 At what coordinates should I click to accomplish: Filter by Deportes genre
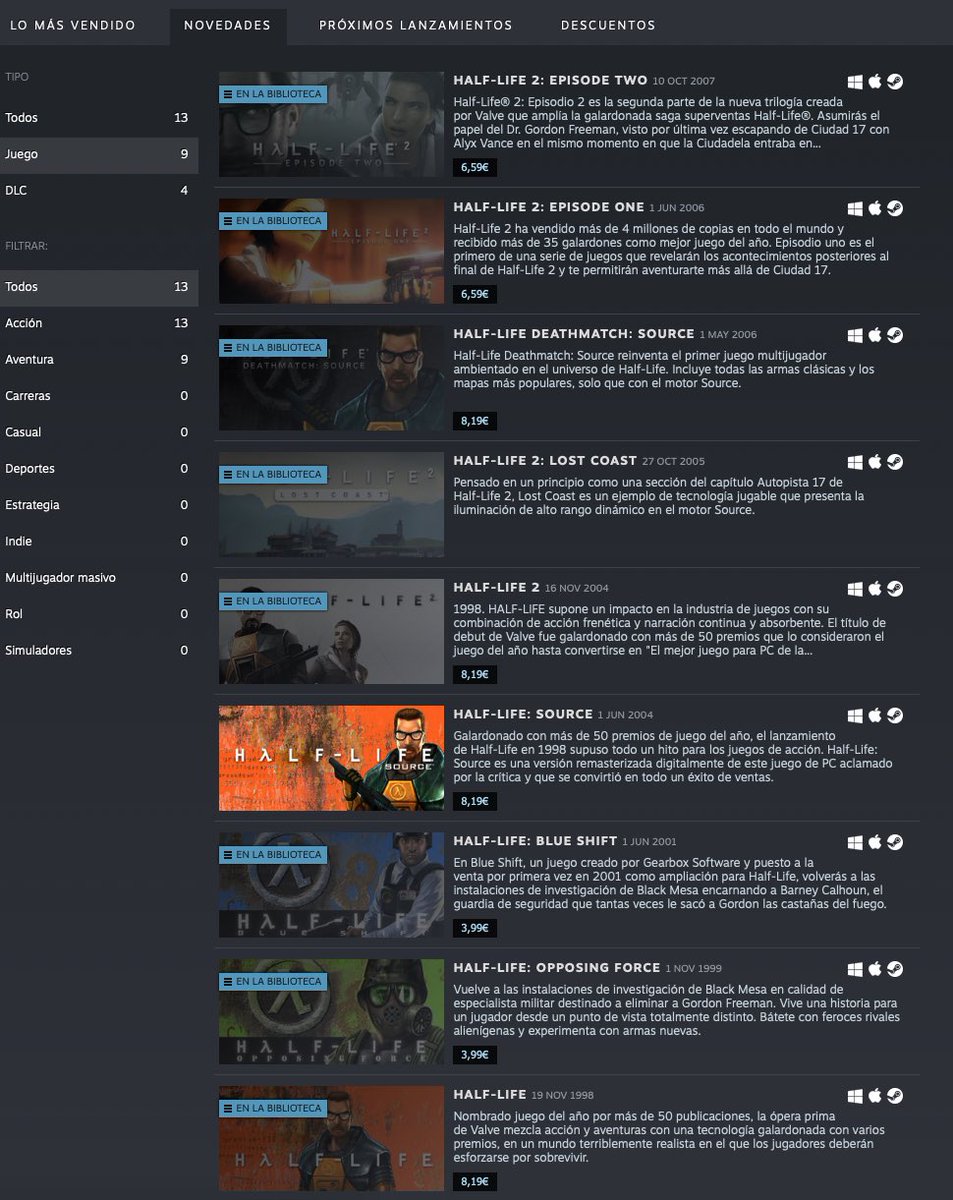pos(98,468)
